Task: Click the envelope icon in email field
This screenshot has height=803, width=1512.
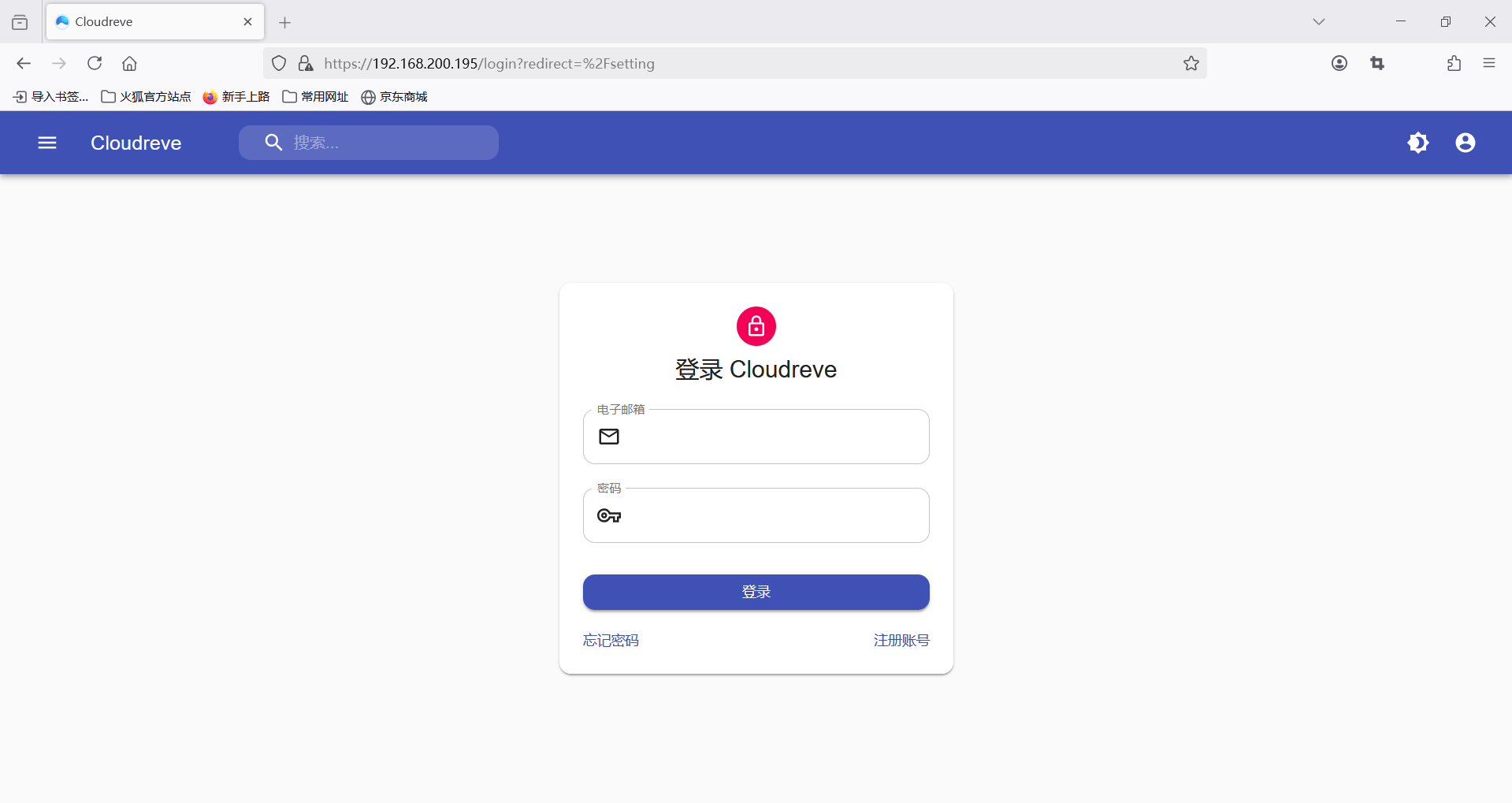Action: (609, 437)
